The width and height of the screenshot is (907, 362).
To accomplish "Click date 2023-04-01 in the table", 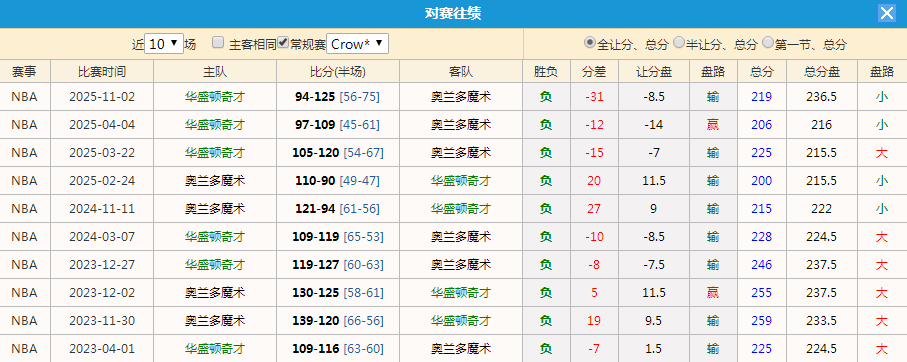I will pos(102,349).
